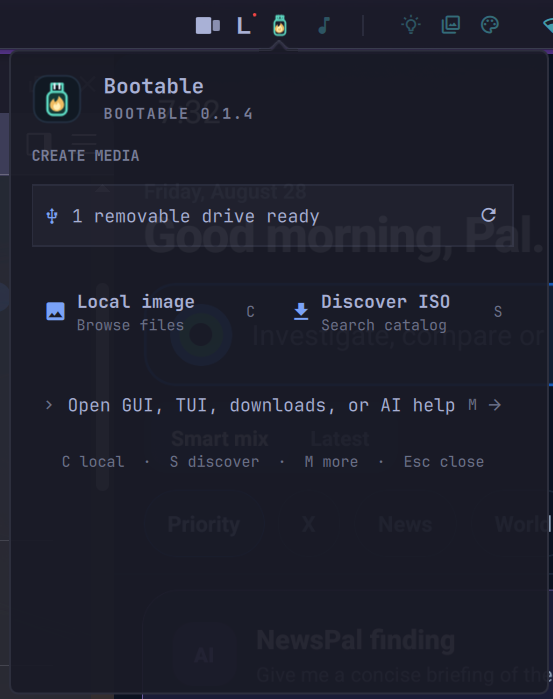
Task: Click the USB symbol beside drive status
Action: point(52,216)
